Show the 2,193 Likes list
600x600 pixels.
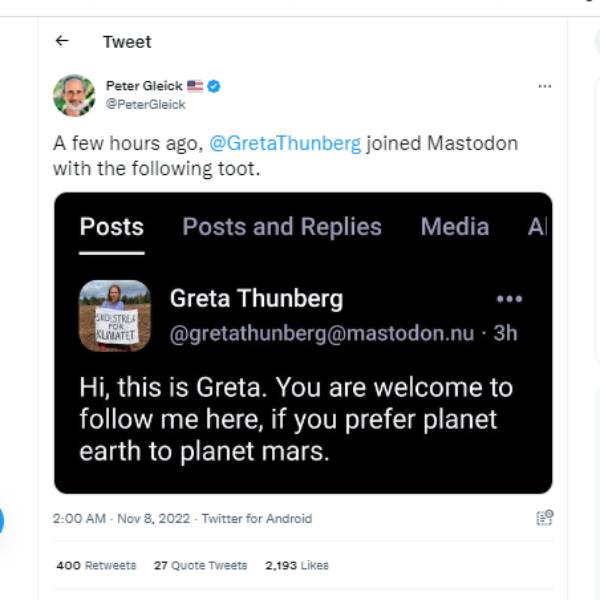pos(296,565)
